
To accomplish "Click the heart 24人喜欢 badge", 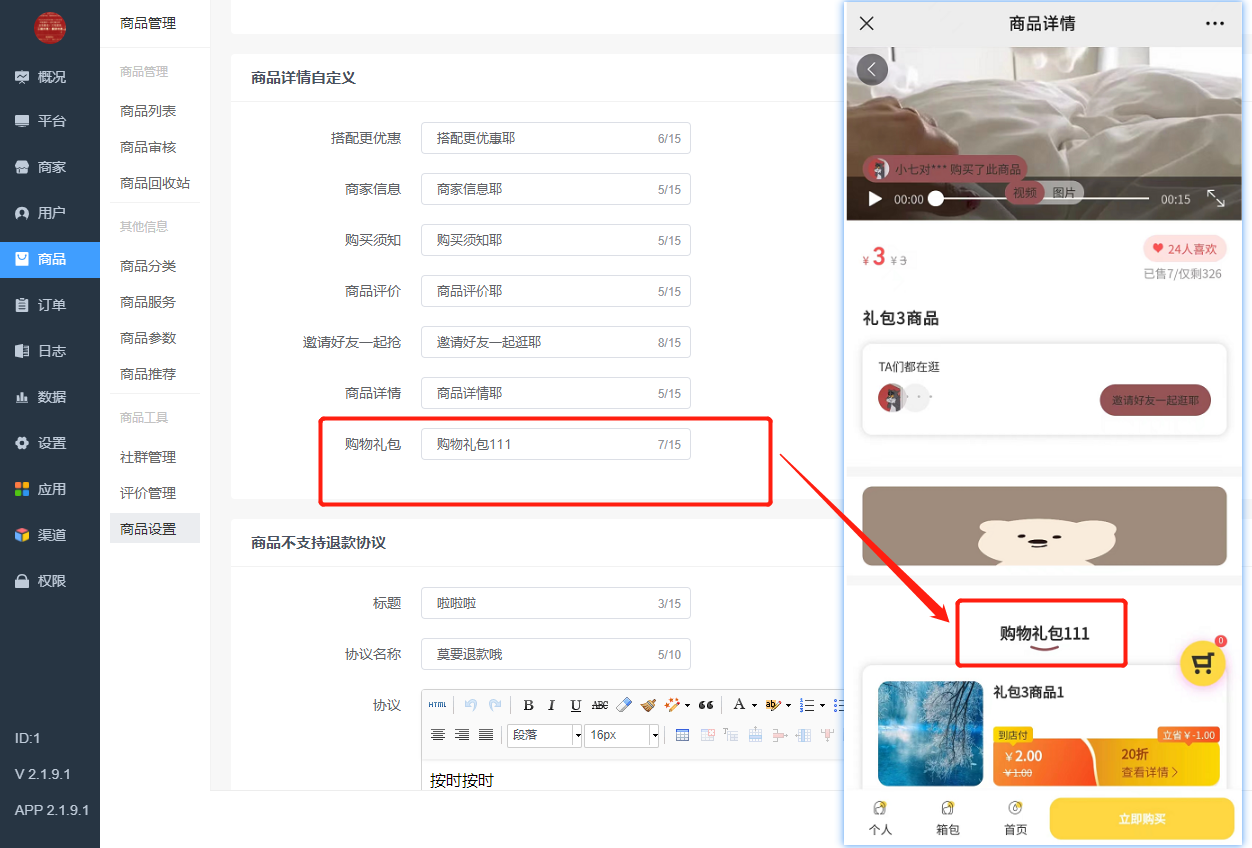I will click(x=1185, y=249).
